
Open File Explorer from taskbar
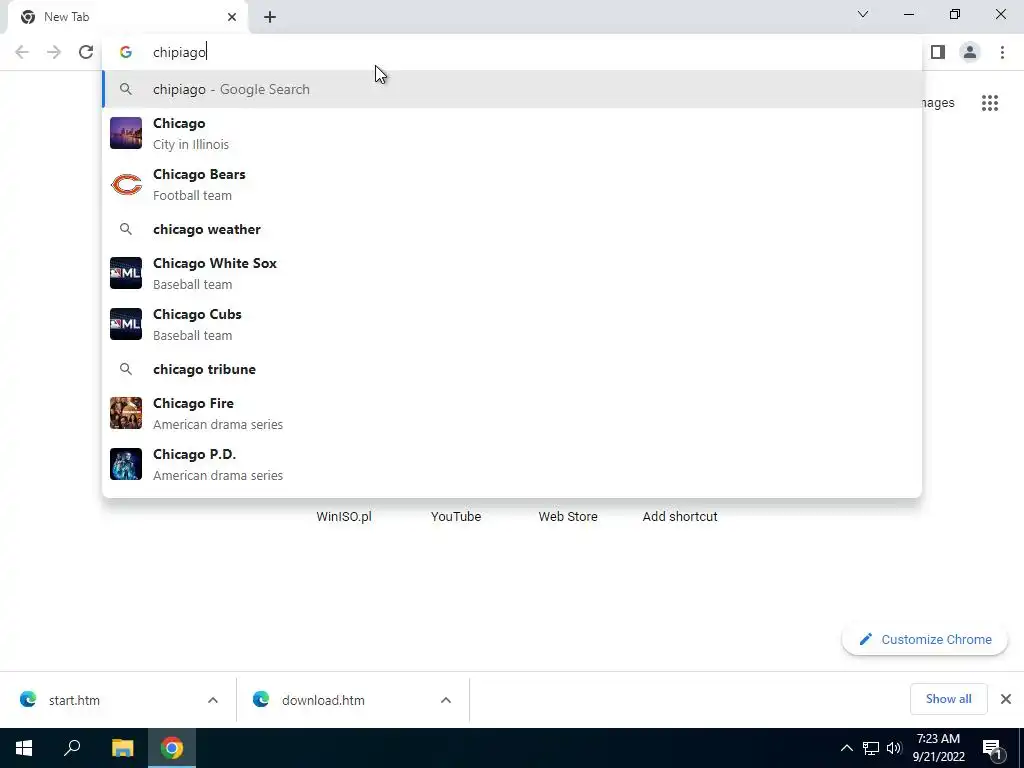(x=122, y=748)
